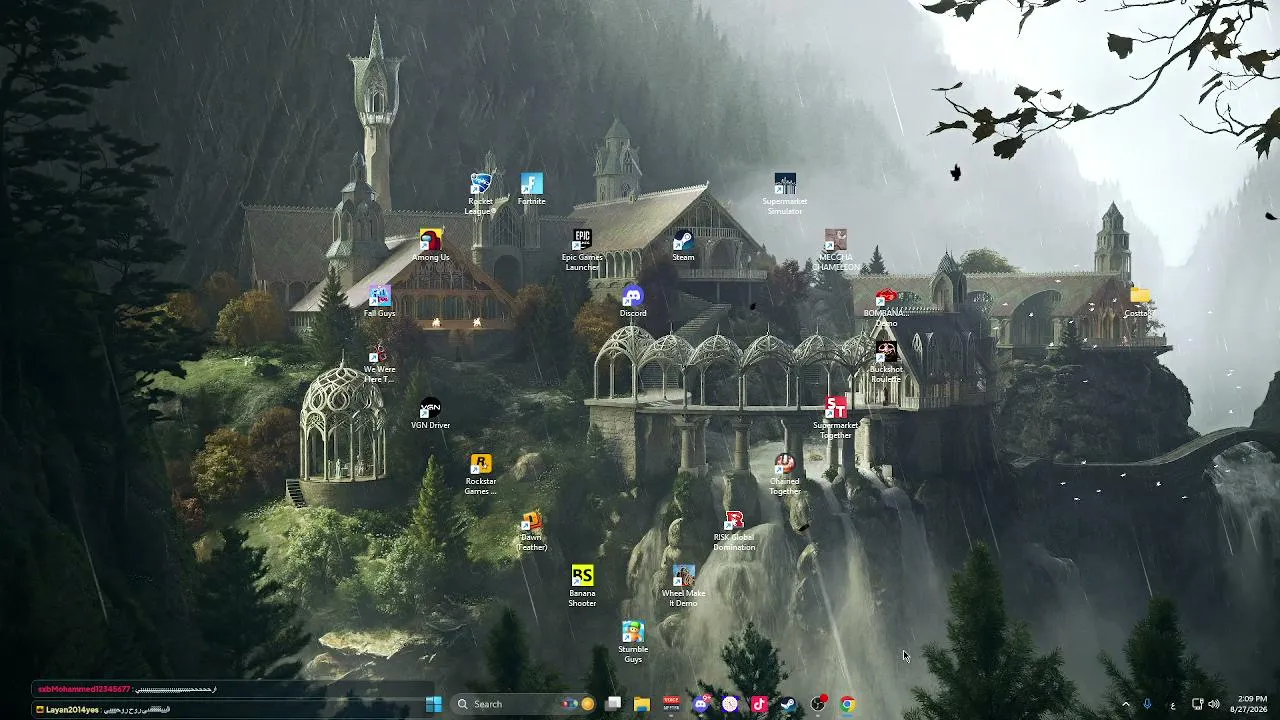The height and width of the screenshot is (720, 1280).
Task: Select the Buckshot Roulette desktop icon
Action: click(x=886, y=361)
